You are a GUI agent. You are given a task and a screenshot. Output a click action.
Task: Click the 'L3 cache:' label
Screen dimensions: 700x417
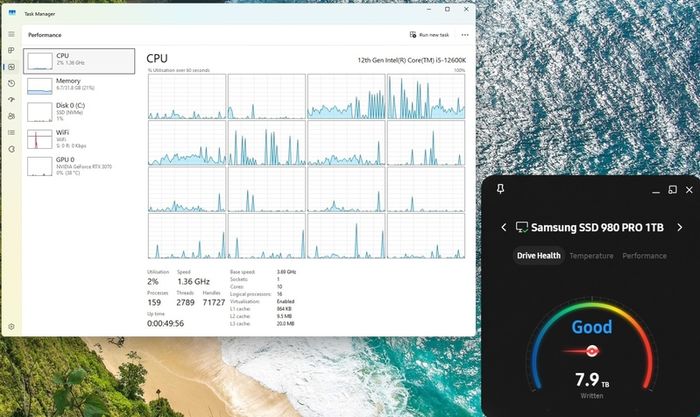(240, 324)
